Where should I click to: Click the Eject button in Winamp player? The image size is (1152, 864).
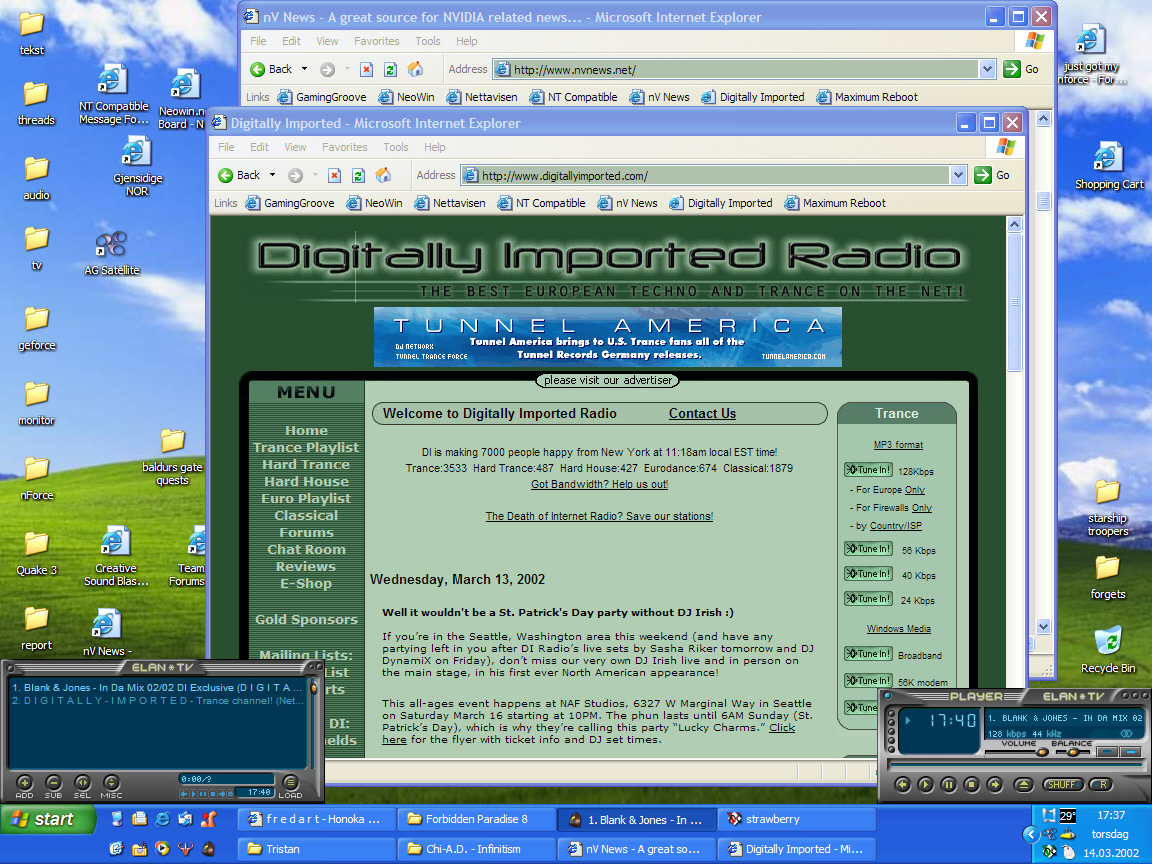tap(1023, 785)
